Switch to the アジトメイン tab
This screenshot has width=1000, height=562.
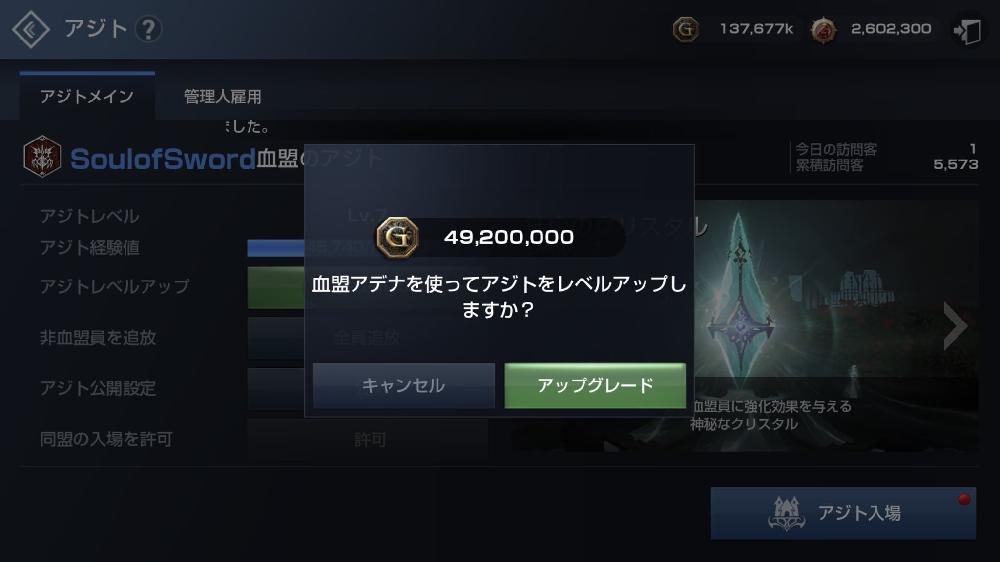pyautogui.click(x=87, y=96)
